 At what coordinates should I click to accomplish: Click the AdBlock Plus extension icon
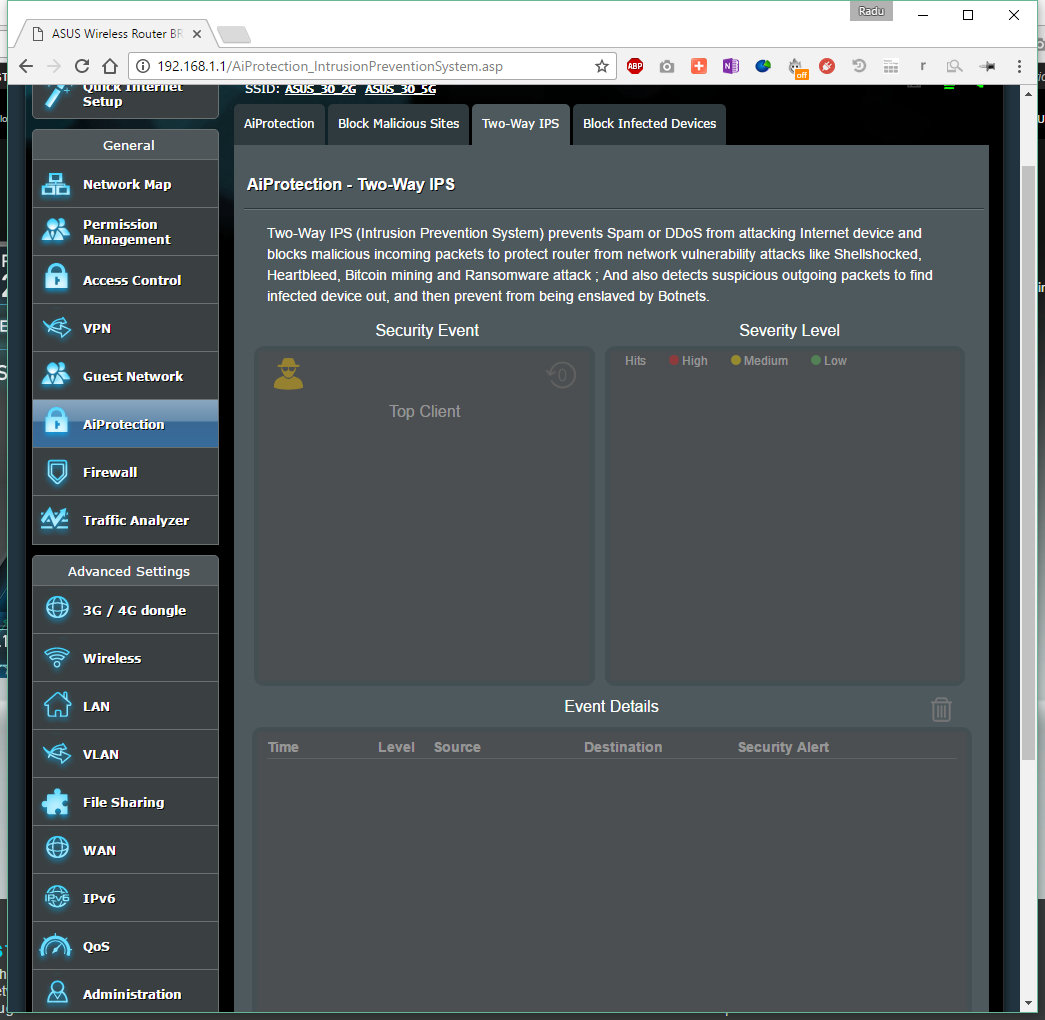coord(635,66)
